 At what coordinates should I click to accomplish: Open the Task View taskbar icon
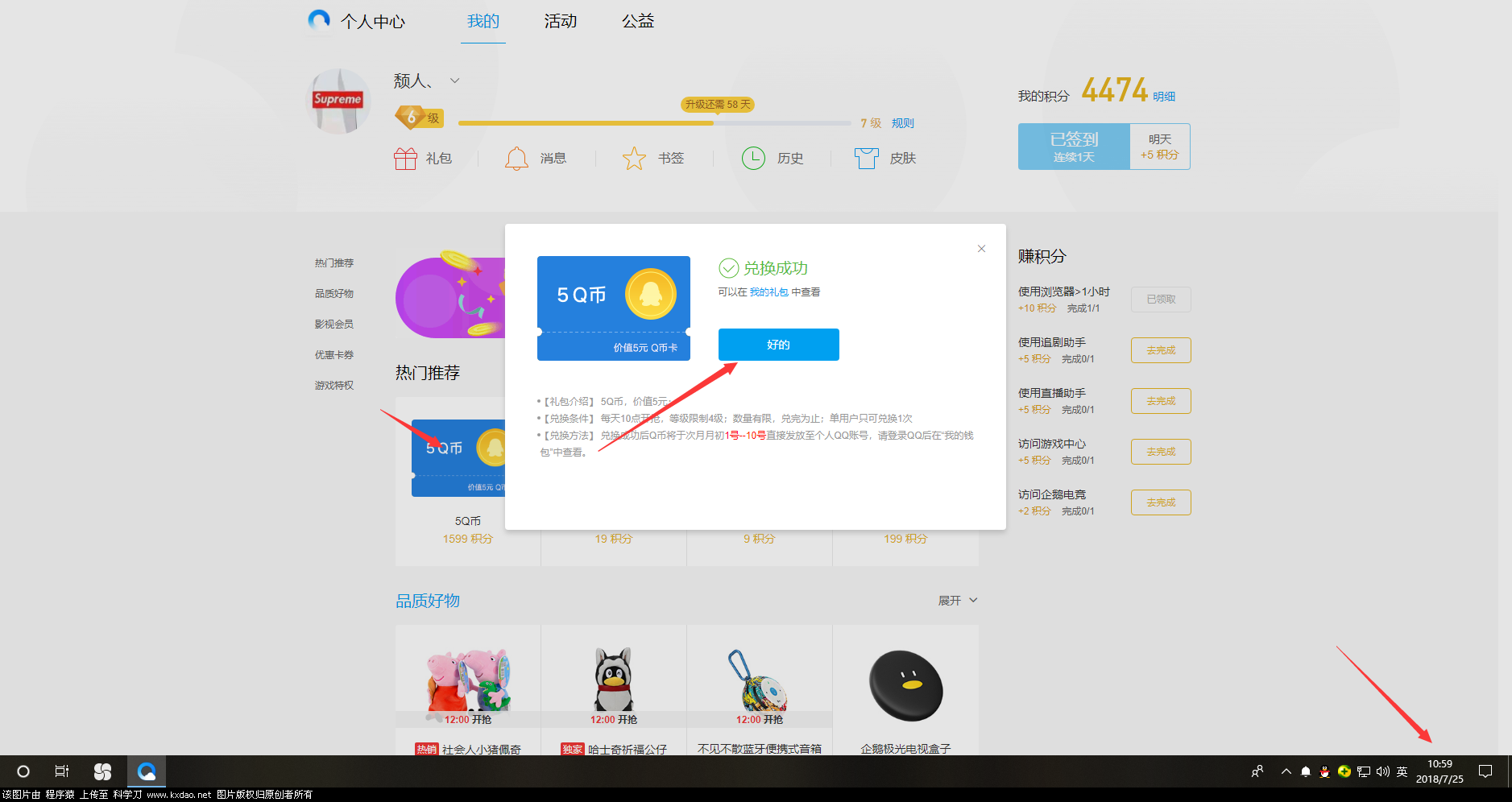coord(62,771)
